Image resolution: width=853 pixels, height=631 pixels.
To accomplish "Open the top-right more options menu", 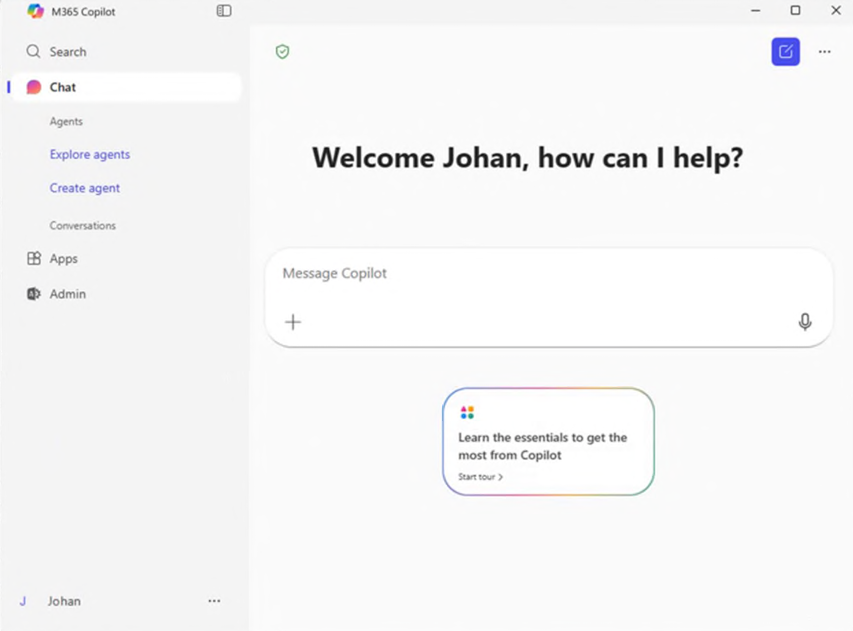I will coord(825,52).
